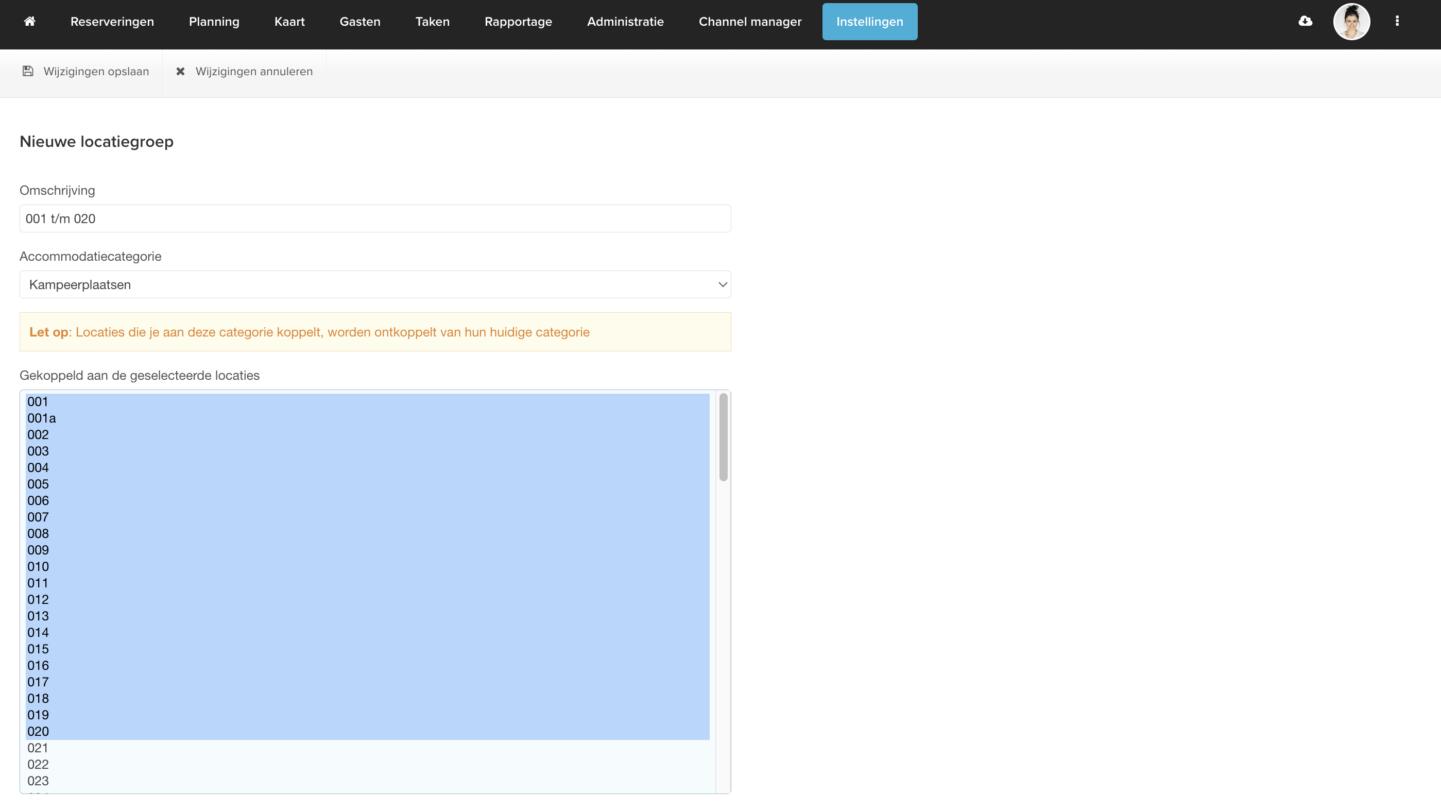Click the Omschrijving text field

click(x=375, y=218)
